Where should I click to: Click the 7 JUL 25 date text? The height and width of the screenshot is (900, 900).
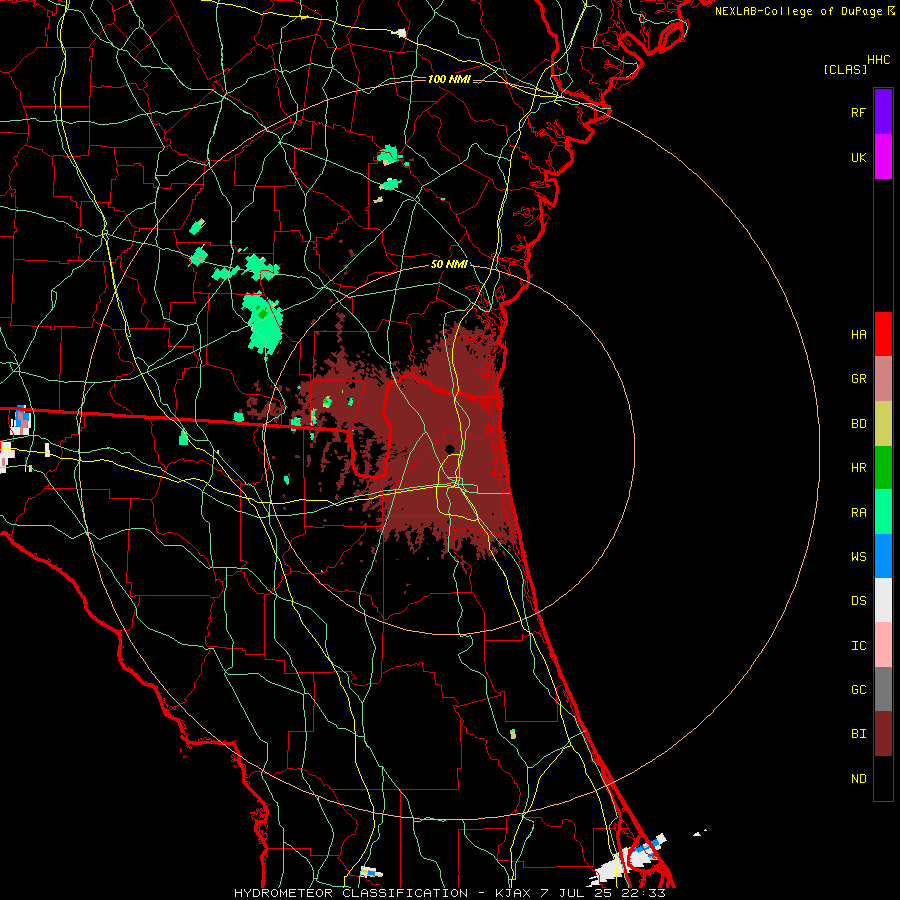[578, 893]
